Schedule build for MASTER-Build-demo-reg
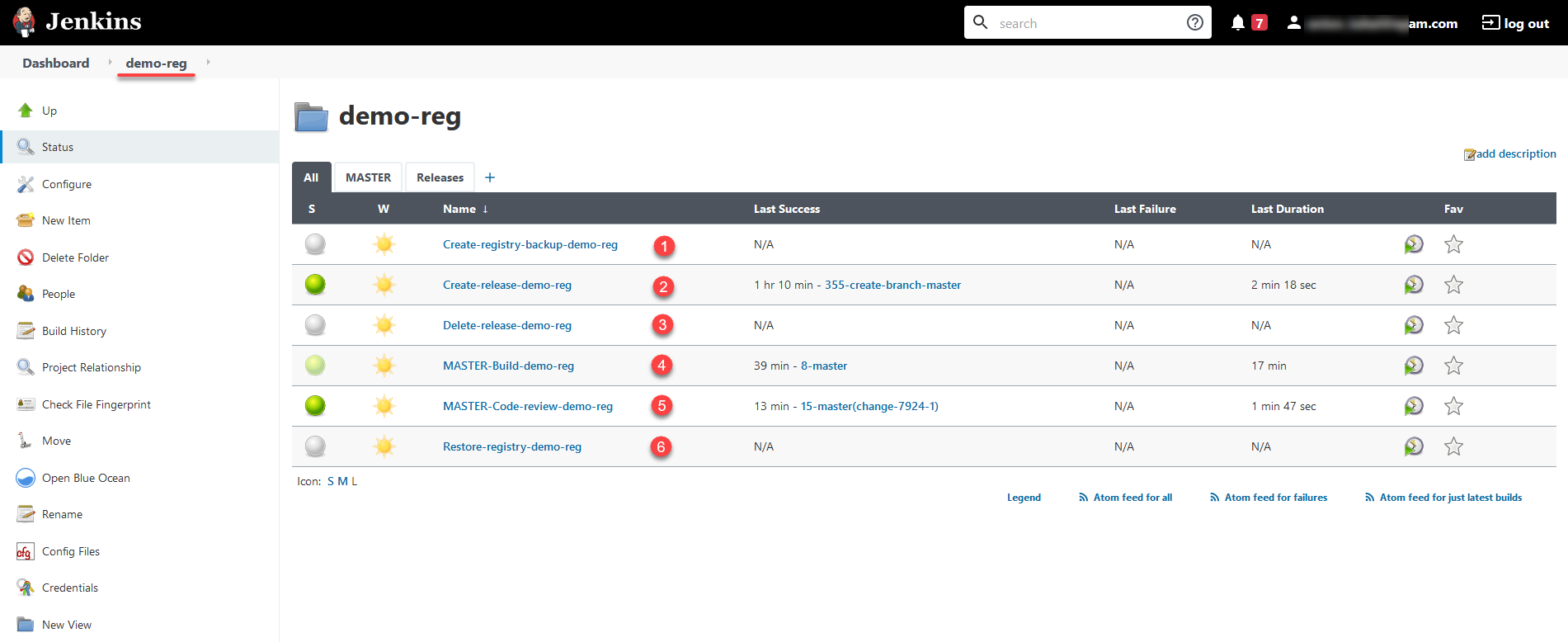 [x=1414, y=366]
